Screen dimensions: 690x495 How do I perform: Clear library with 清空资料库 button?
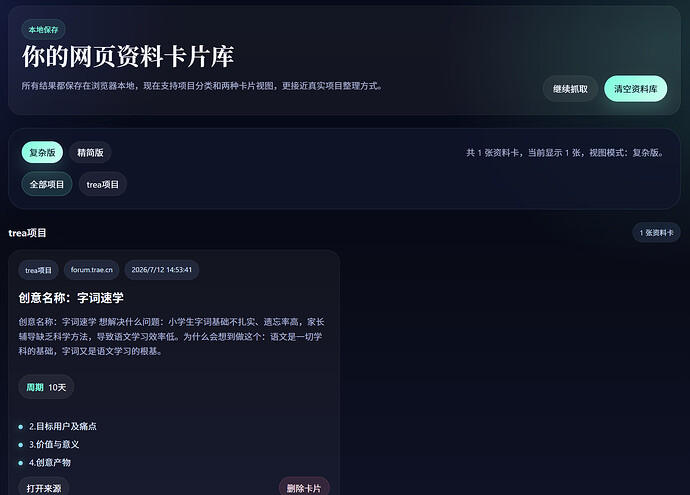(635, 89)
